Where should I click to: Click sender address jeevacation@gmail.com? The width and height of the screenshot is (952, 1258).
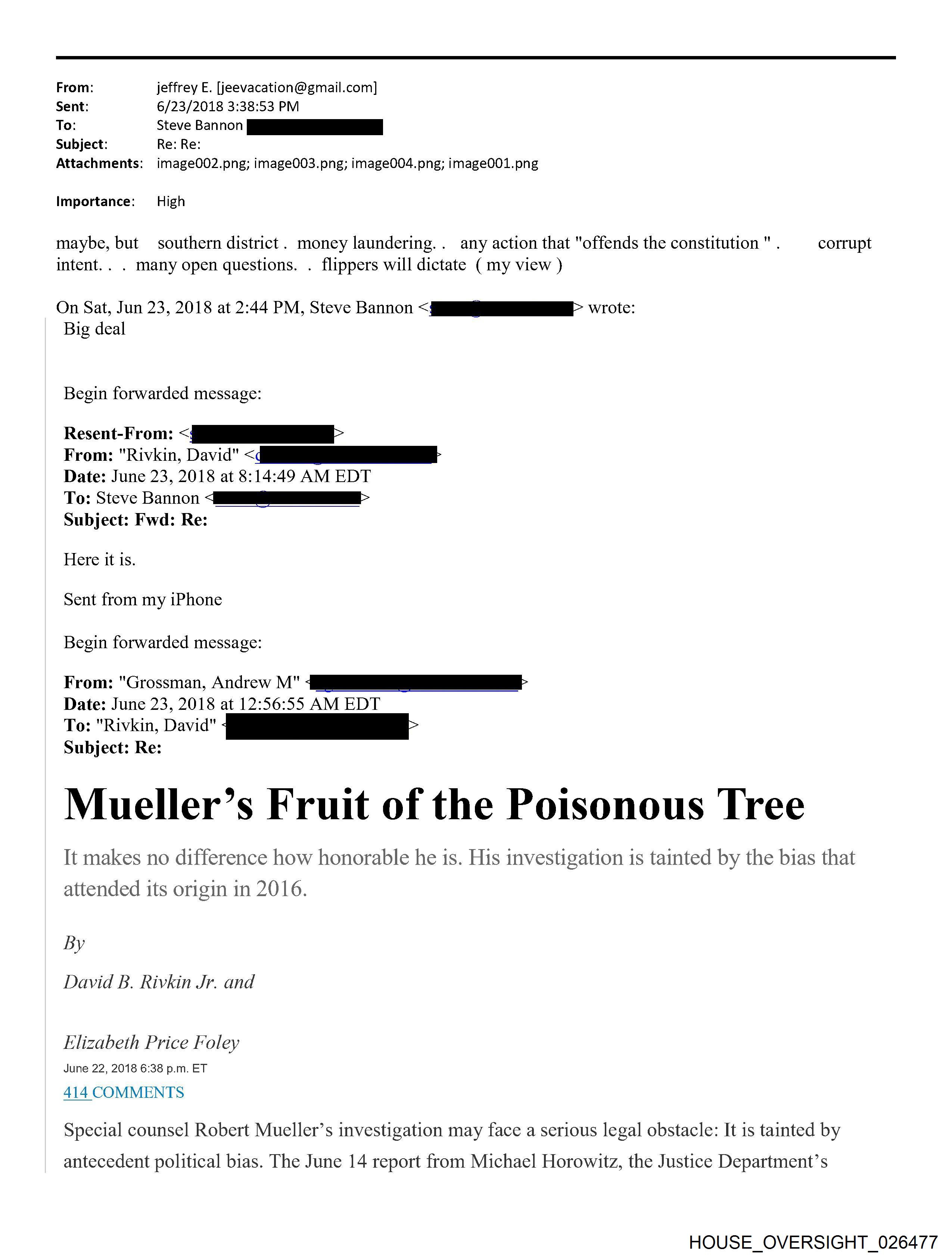coord(296,88)
